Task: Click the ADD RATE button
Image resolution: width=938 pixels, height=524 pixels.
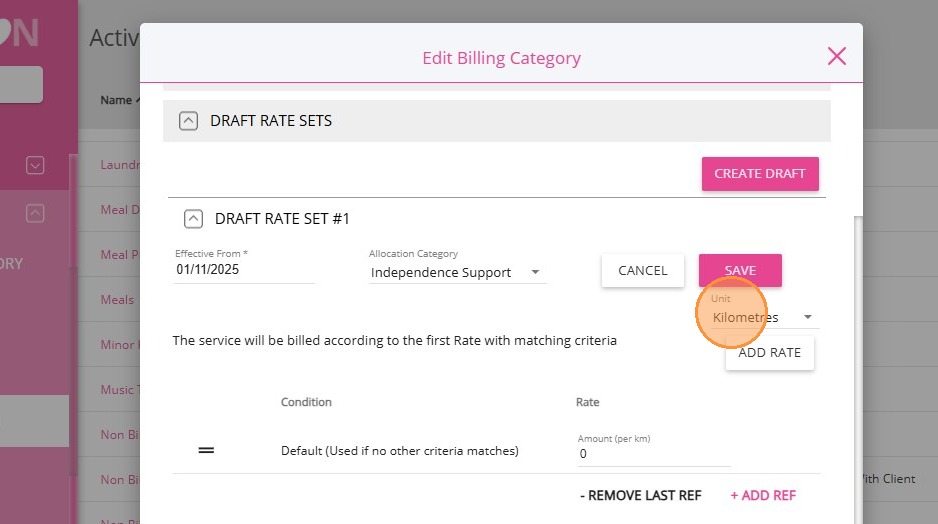Action: tap(769, 353)
